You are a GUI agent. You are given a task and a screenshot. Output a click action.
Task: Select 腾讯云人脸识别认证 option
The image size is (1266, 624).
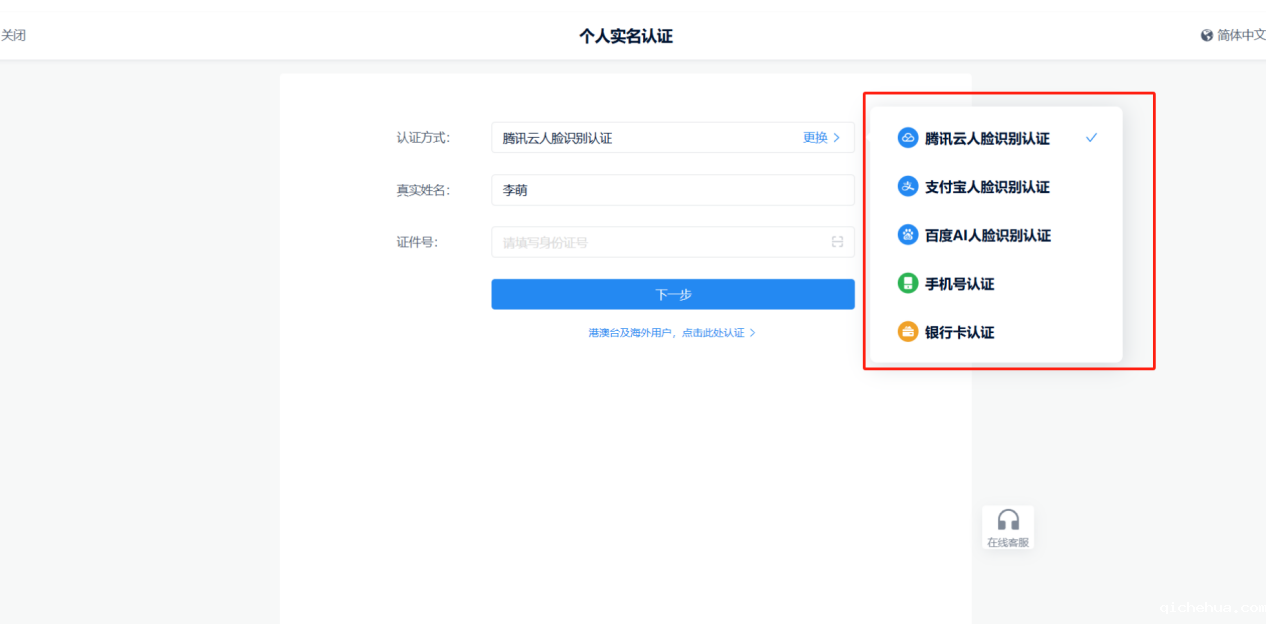click(x=996, y=138)
